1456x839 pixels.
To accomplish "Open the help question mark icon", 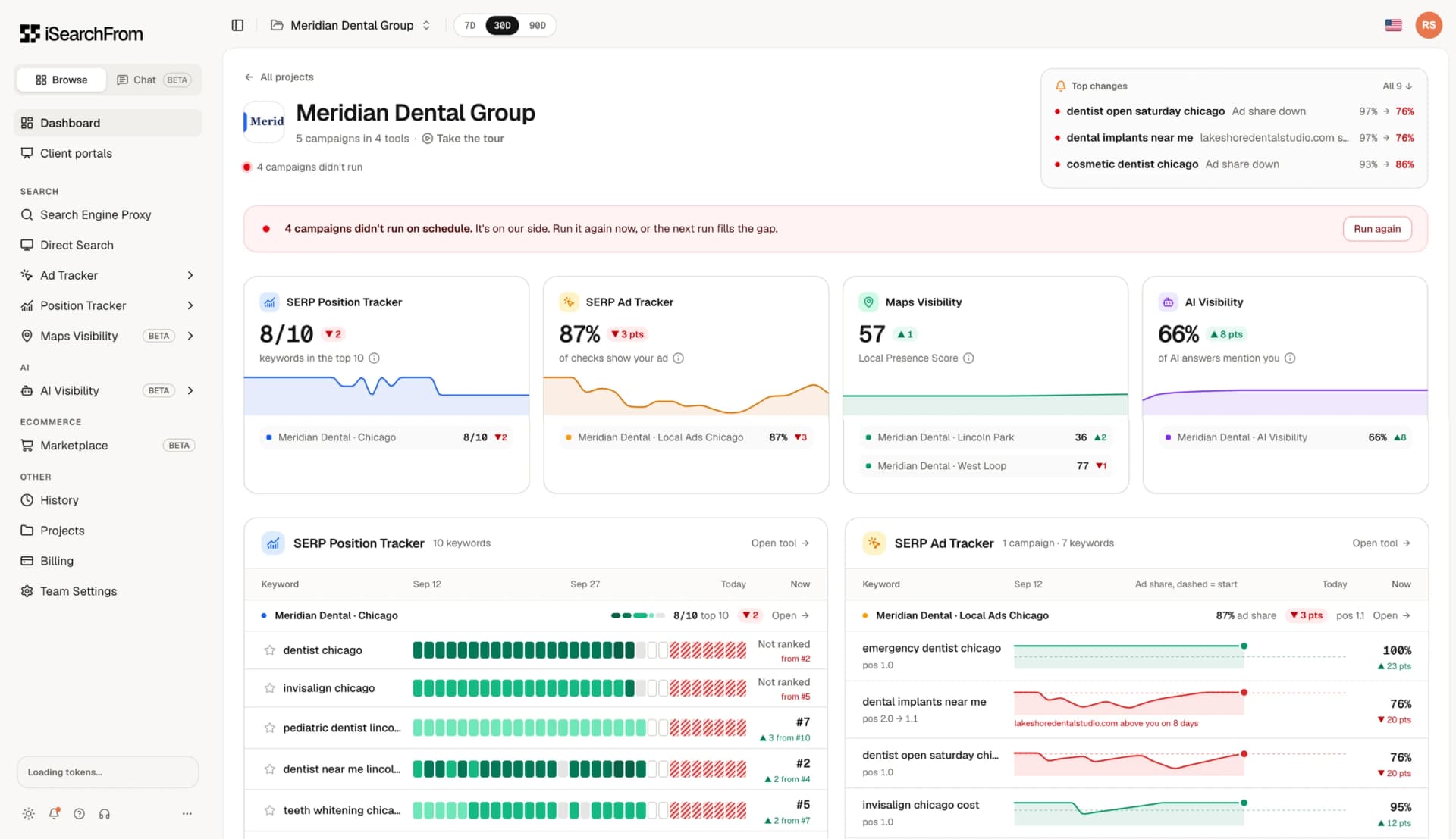I will 79,813.
